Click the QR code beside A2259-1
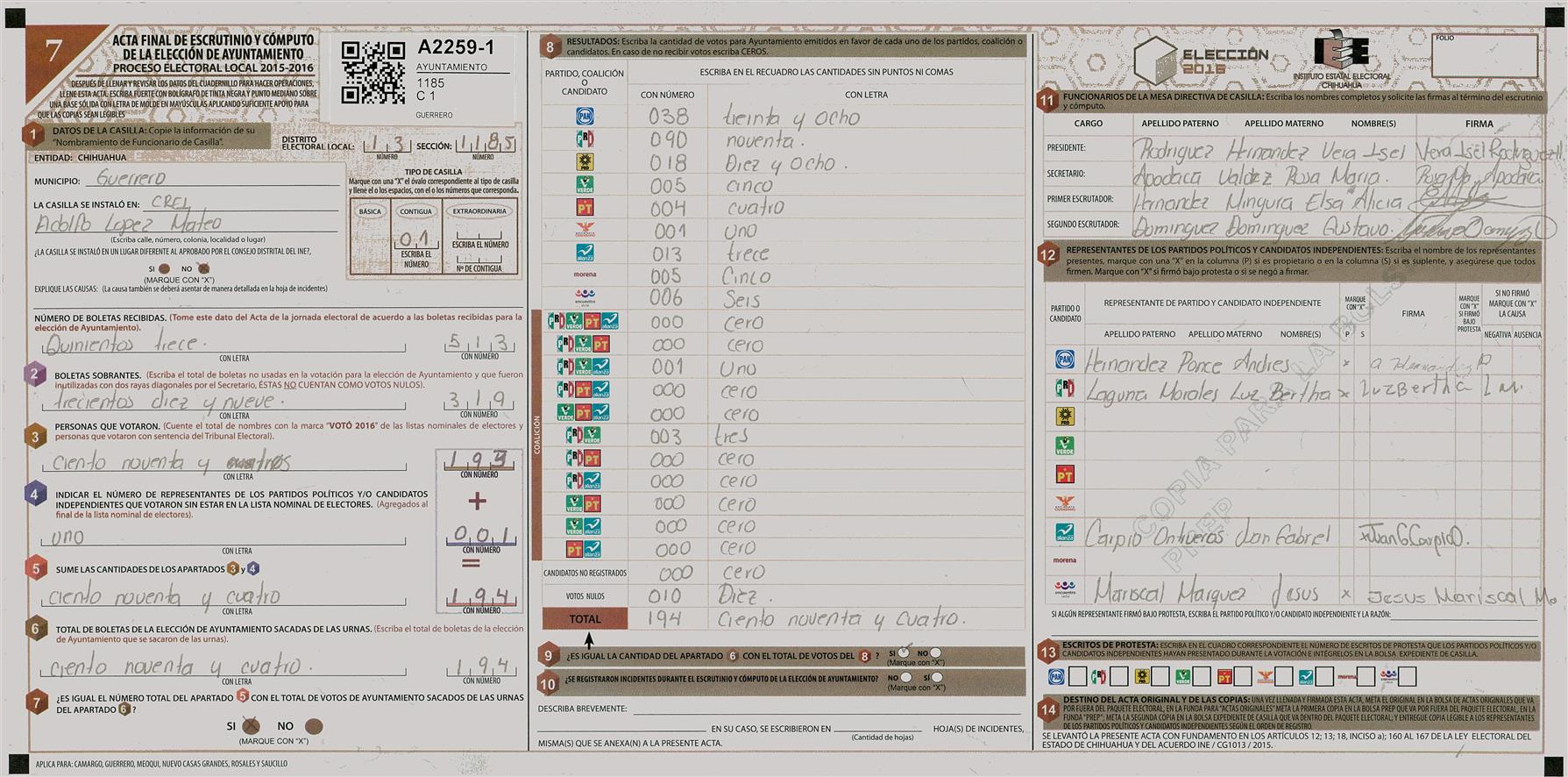The height and width of the screenshot is (777, 1568). pyautogui.click(x=373, y=73)
